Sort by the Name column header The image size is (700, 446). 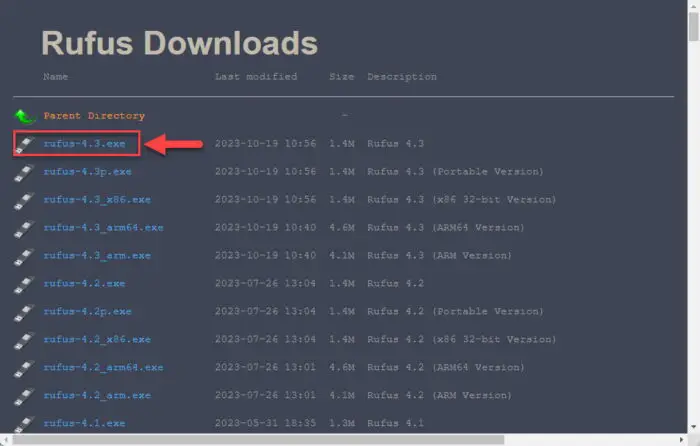click(56, 77)
